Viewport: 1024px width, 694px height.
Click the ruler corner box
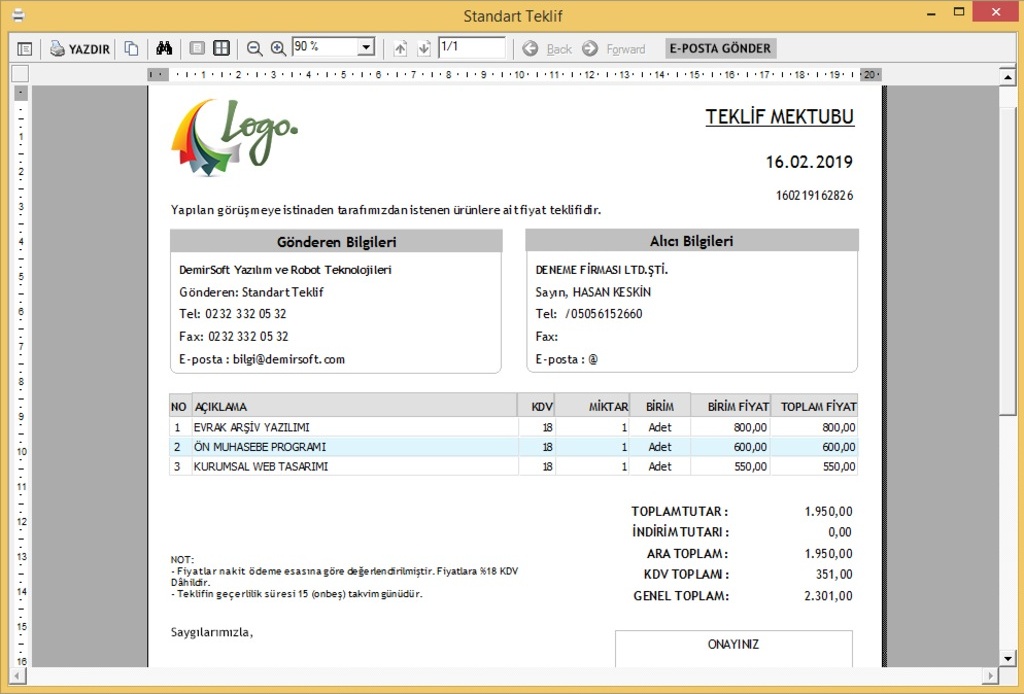[x=20, y=74]
